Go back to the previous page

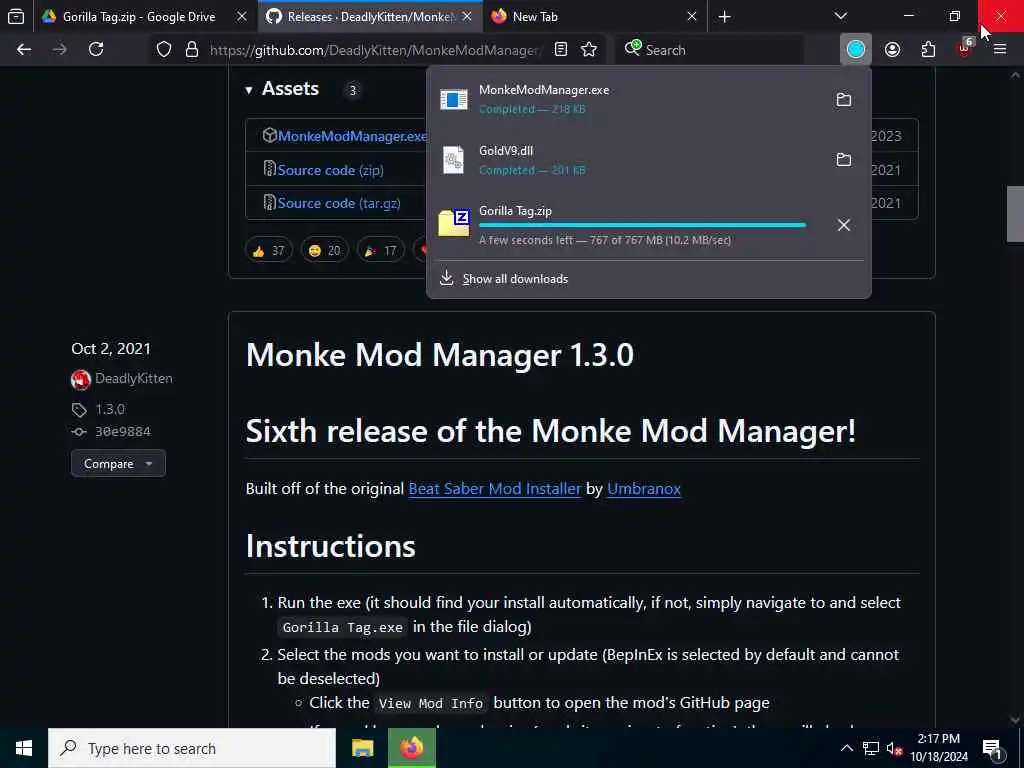click(x=24, y=50)
